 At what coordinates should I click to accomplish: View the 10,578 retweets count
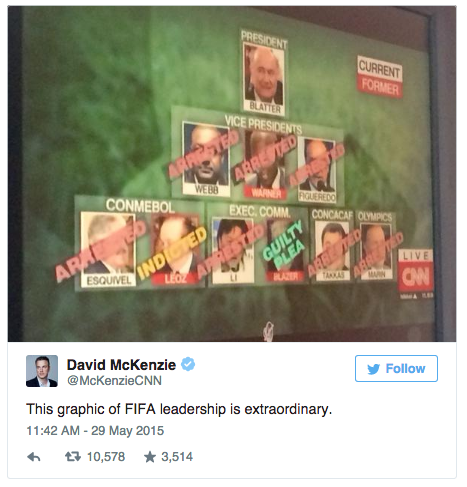[x=106, y=457]
